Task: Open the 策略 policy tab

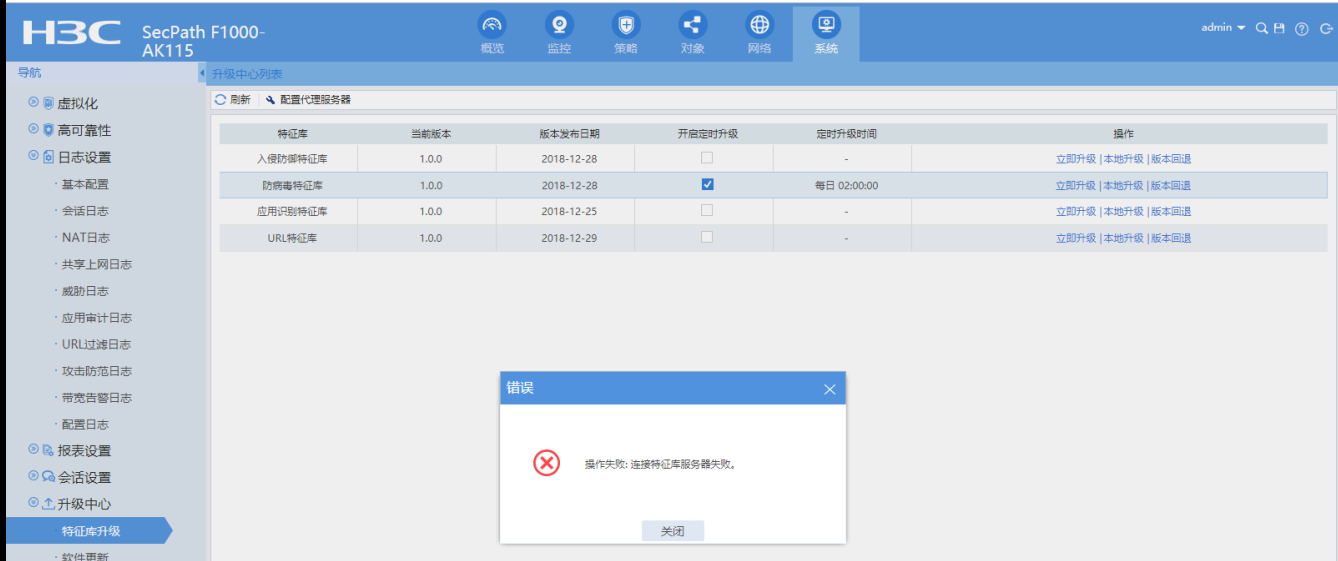Action: point(626,33)
